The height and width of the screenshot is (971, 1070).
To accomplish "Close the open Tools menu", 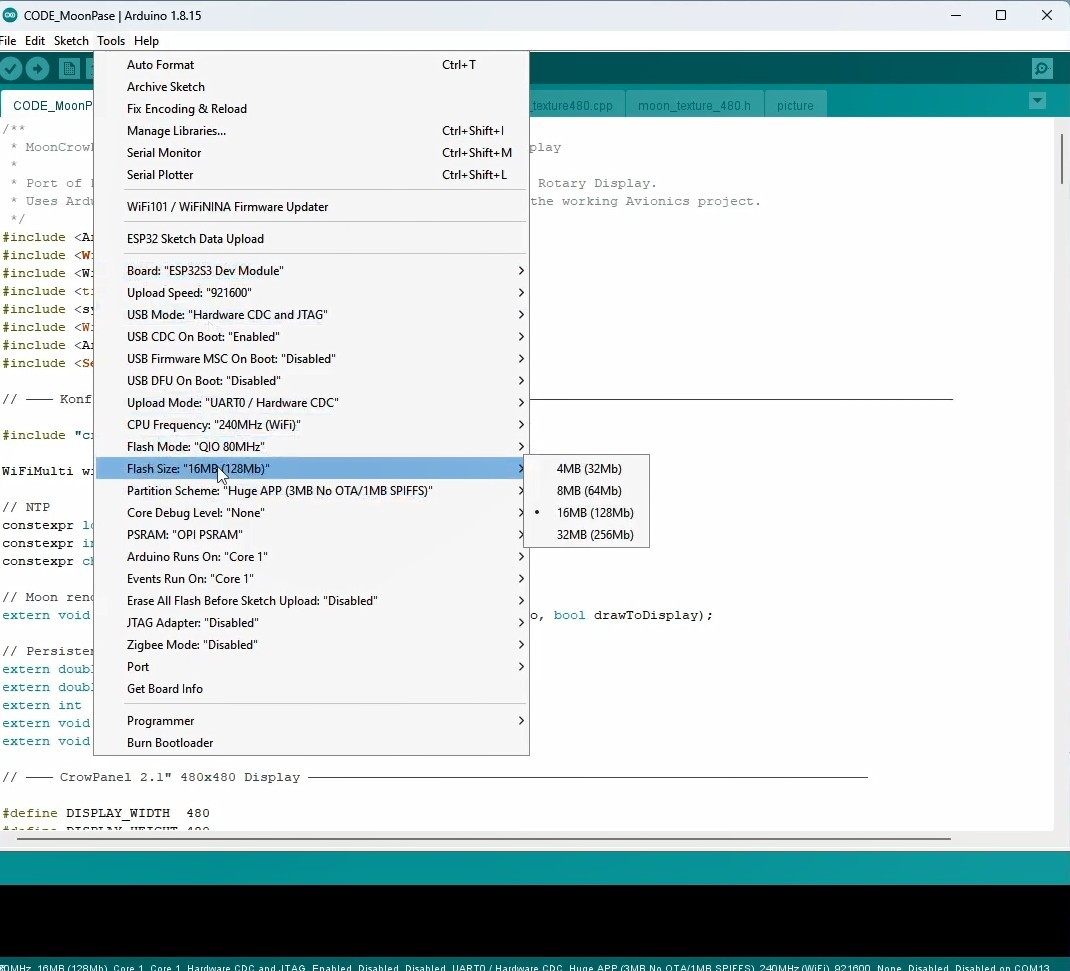I will tap(111, 41).
